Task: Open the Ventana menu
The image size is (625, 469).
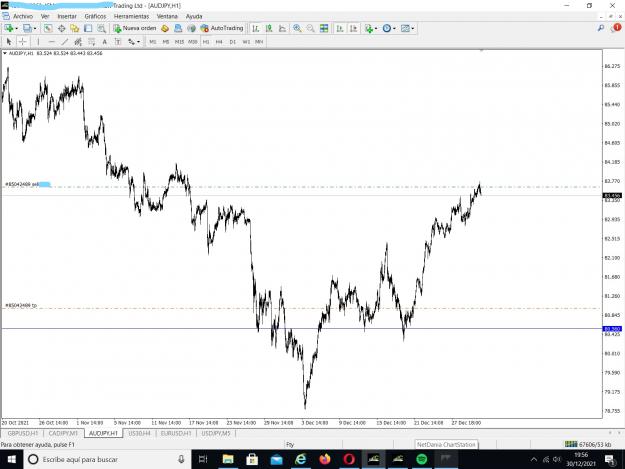Action: click(167, 16)
